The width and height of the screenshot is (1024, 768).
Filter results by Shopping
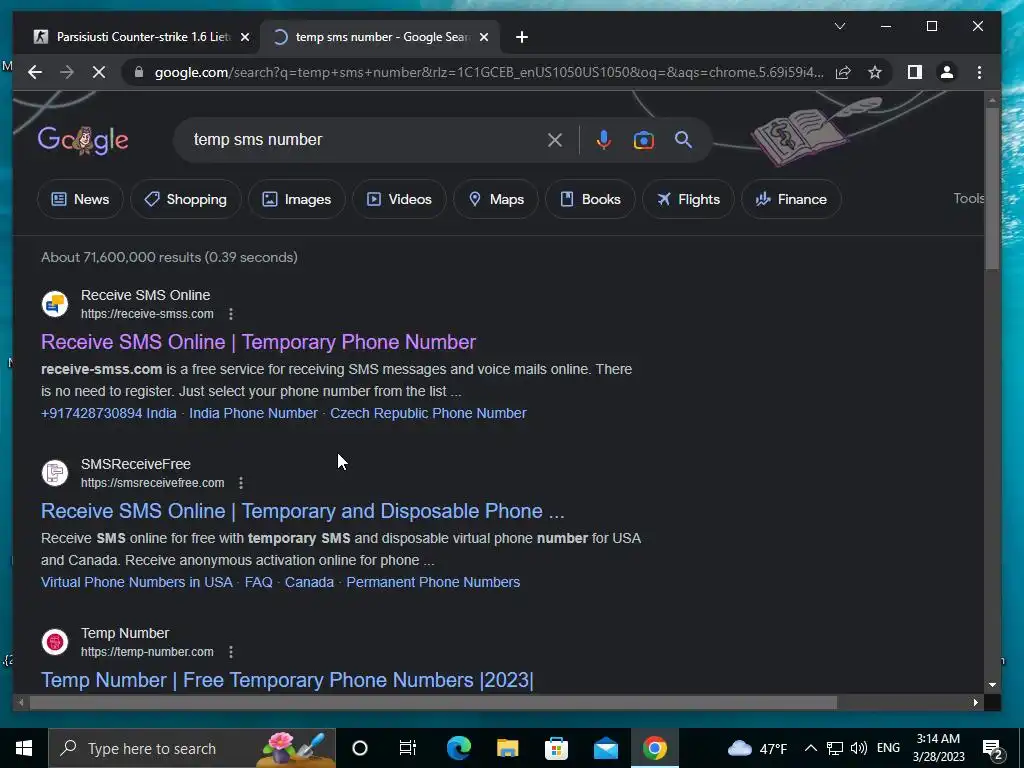coord(186,199)
